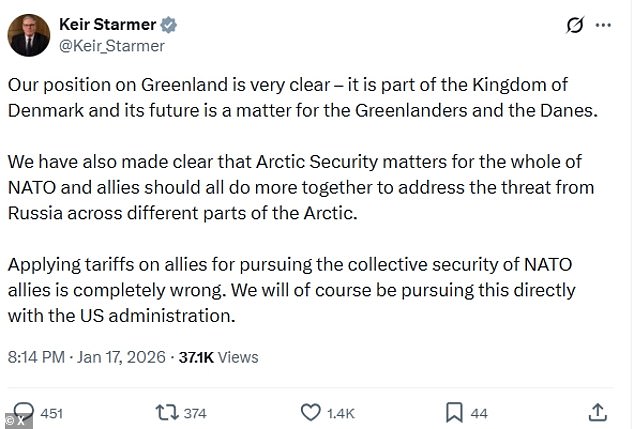Open the @Keir_Starmer handle link
The image size is (634, 429).
pos(112,45)
